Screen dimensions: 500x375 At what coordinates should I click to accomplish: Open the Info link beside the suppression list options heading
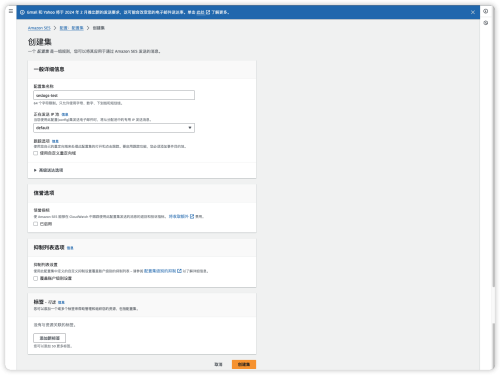[70, 248]
